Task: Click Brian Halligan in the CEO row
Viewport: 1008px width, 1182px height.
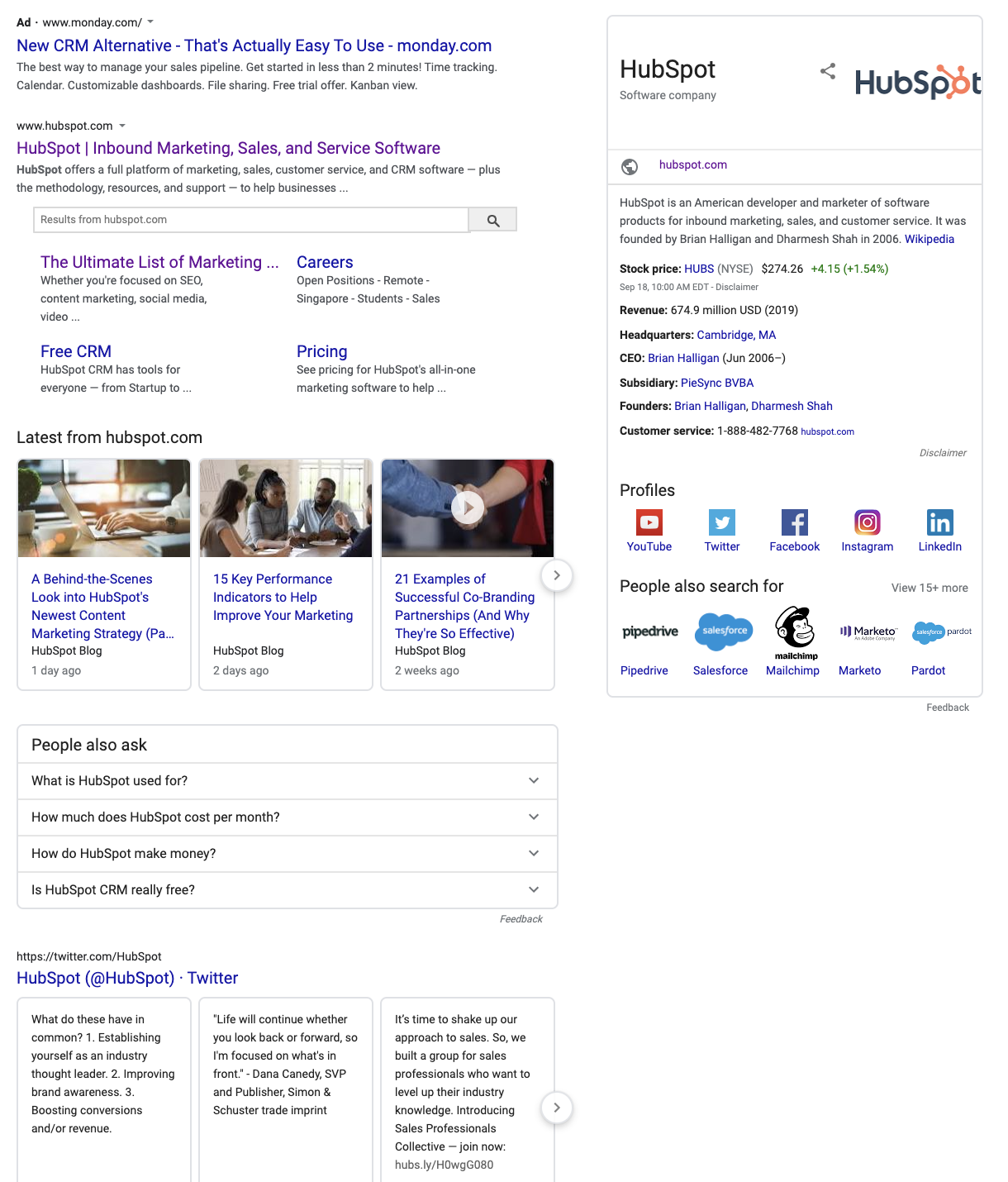Action: click(x=683, y=358)
